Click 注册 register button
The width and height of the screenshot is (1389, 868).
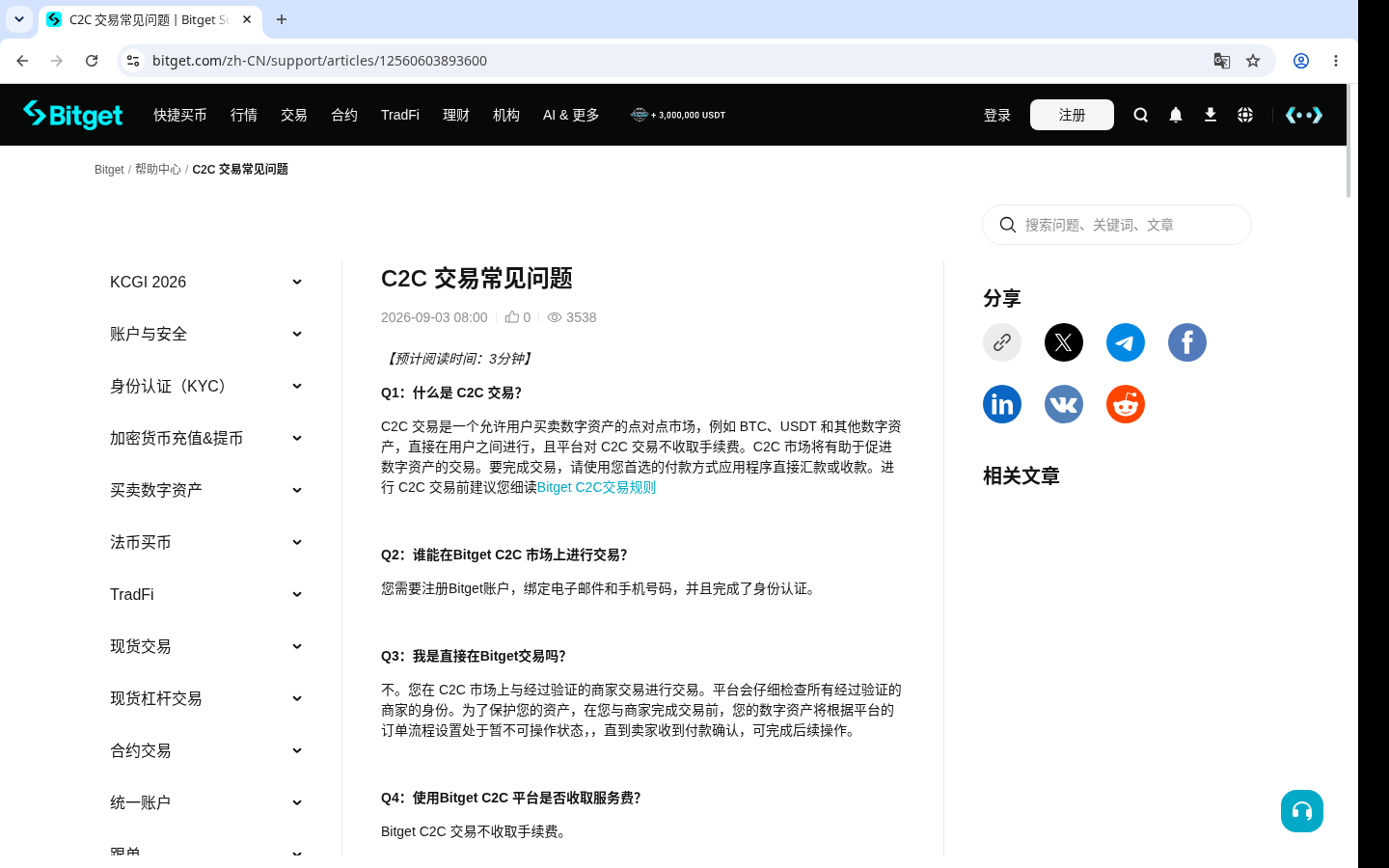click(1072, 115)
